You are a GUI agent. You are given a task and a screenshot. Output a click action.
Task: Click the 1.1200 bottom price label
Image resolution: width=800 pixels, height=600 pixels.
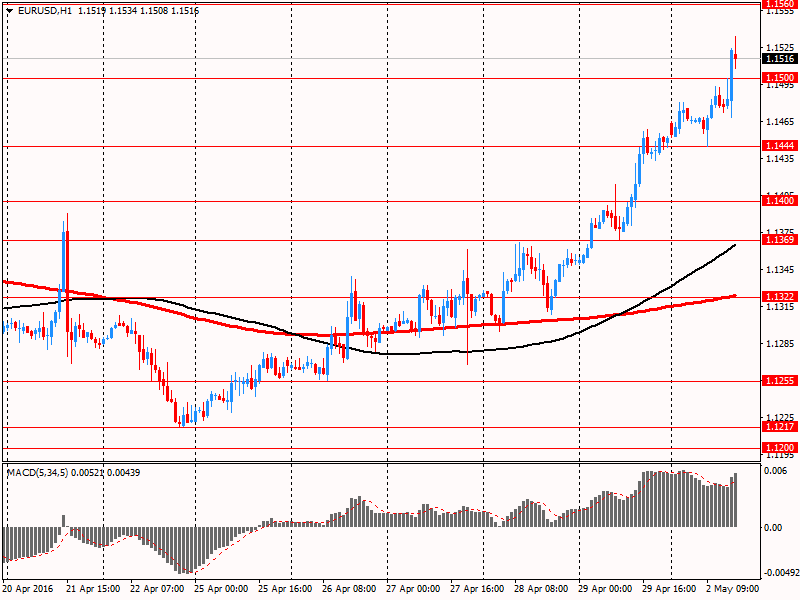(779, 447)
